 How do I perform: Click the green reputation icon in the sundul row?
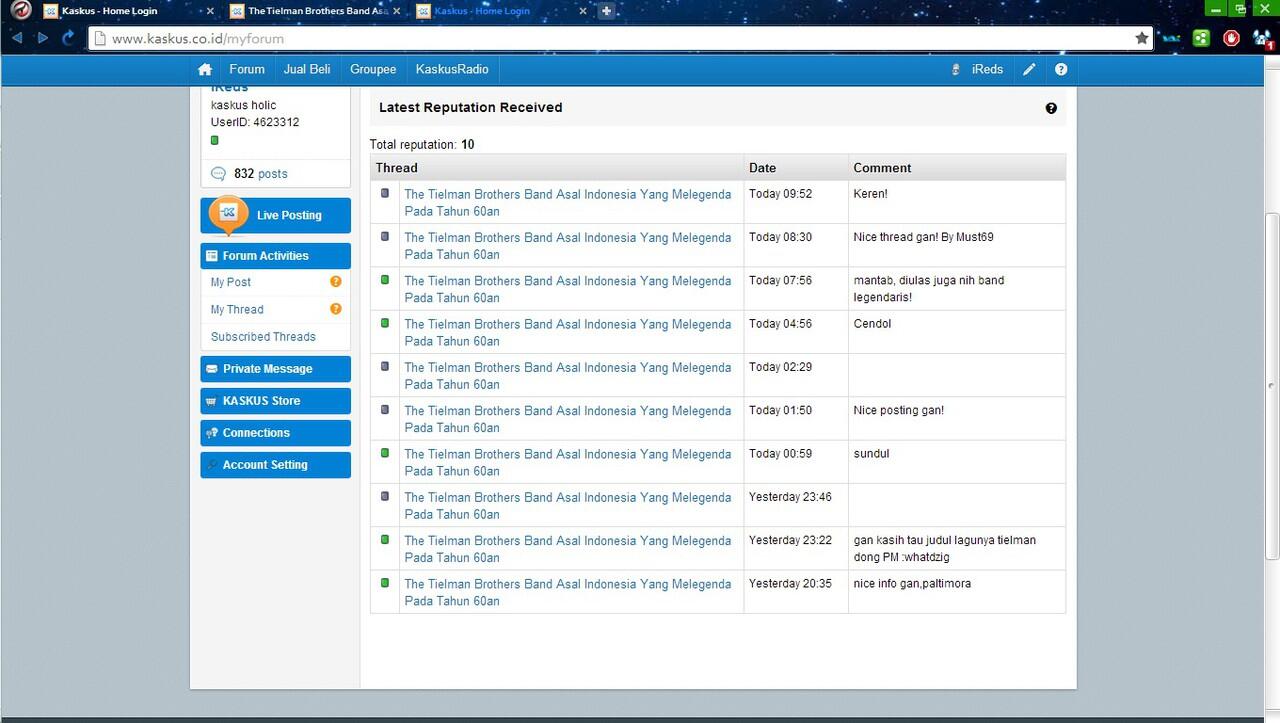pyautogui.click(x=385, y=453)
